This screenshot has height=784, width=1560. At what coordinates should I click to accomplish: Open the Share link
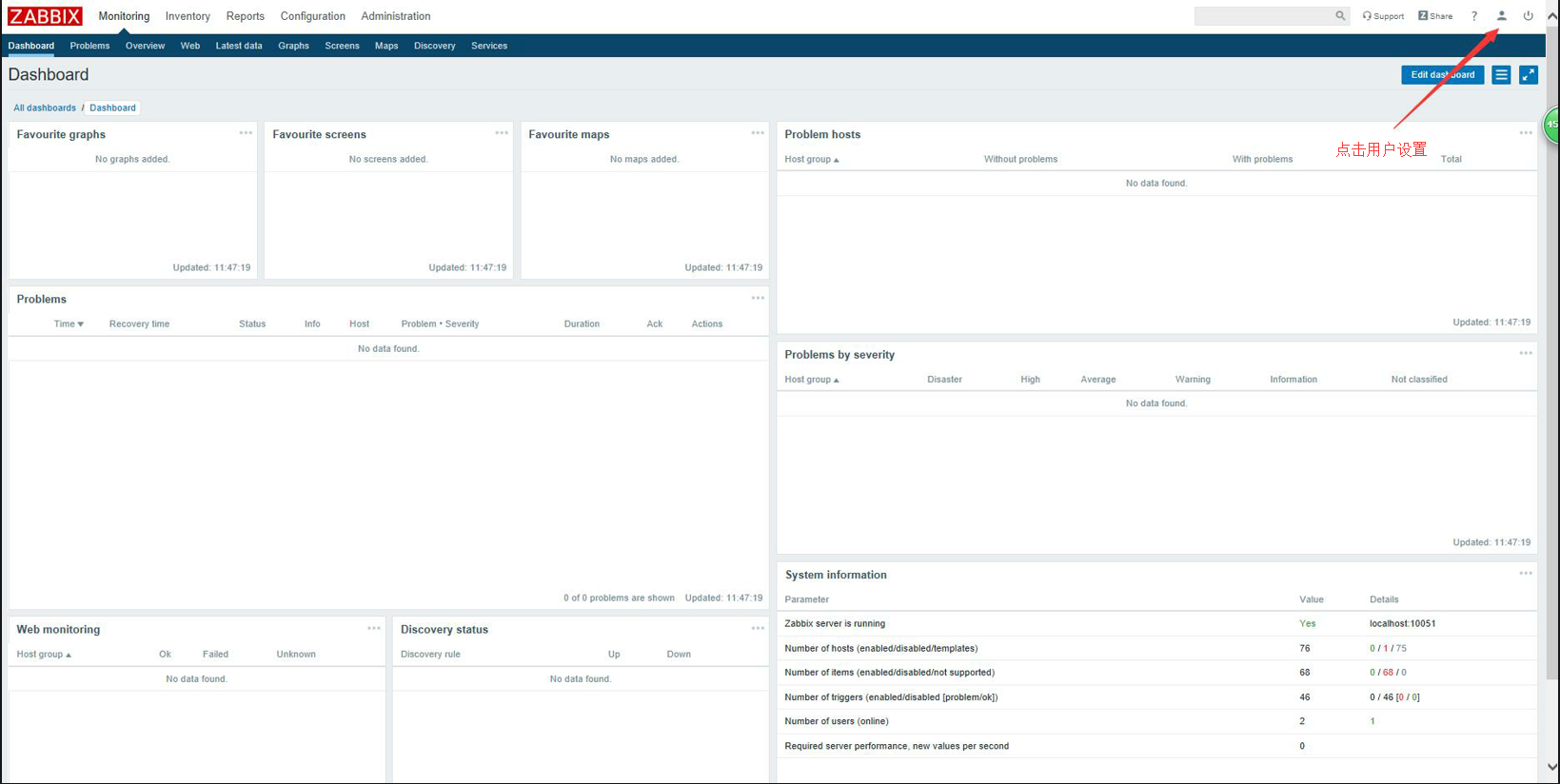coord(1435,16)
